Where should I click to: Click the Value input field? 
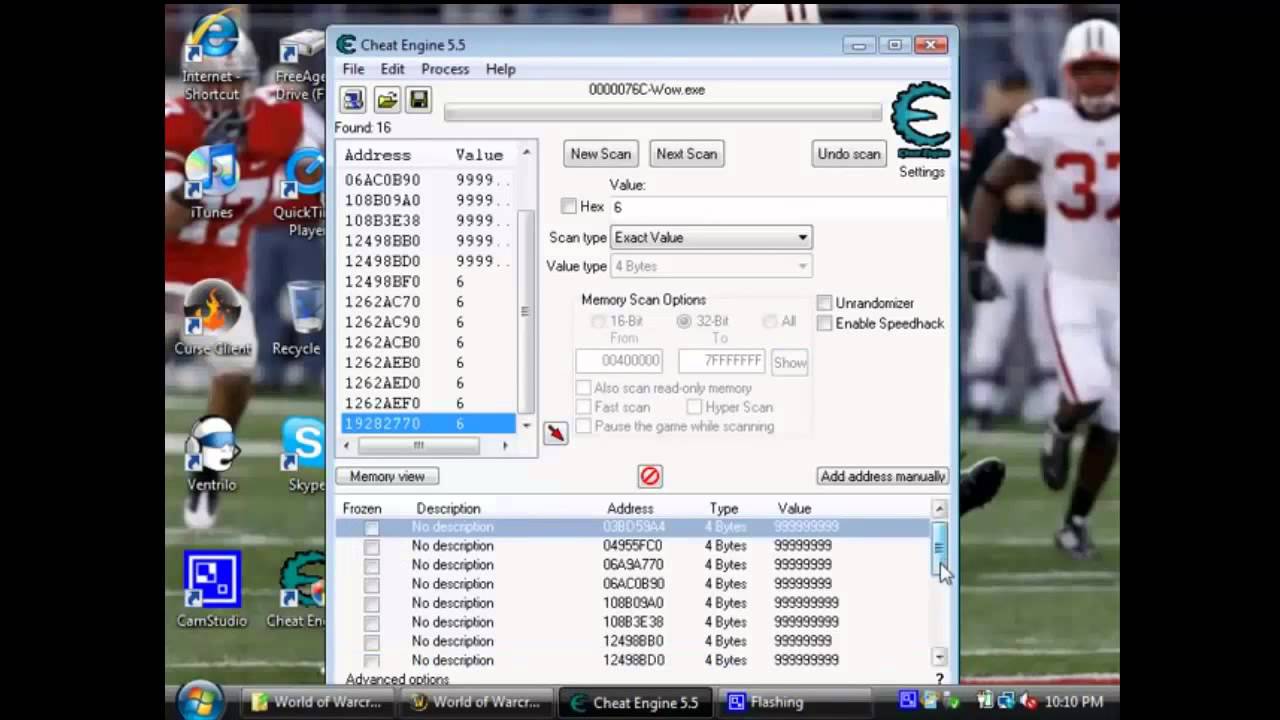pyautogui.click(x=777, y=207)
